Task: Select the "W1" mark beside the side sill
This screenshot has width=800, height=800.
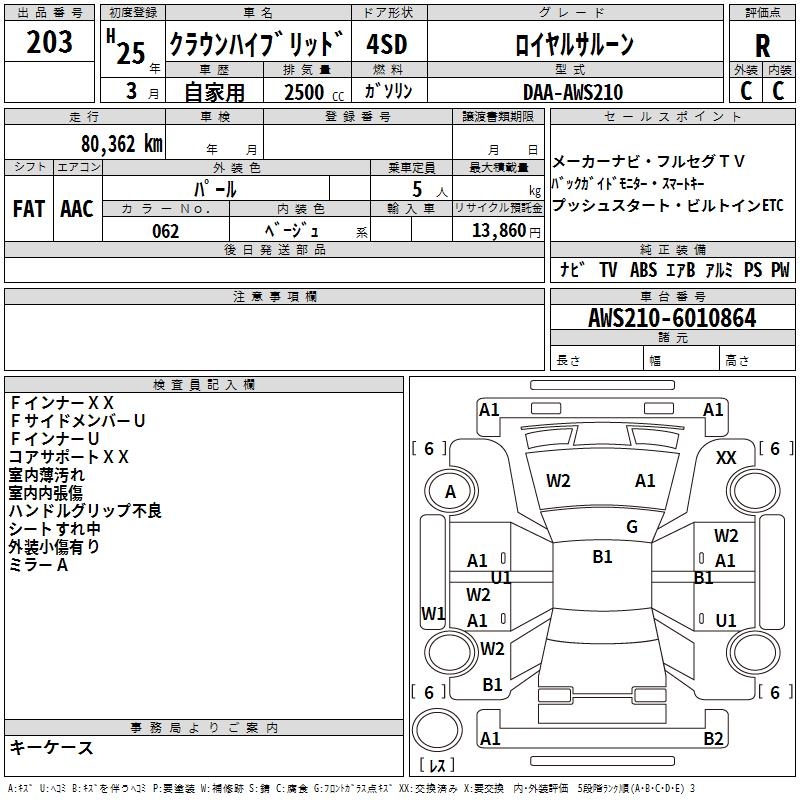Action: coord(433,613)
